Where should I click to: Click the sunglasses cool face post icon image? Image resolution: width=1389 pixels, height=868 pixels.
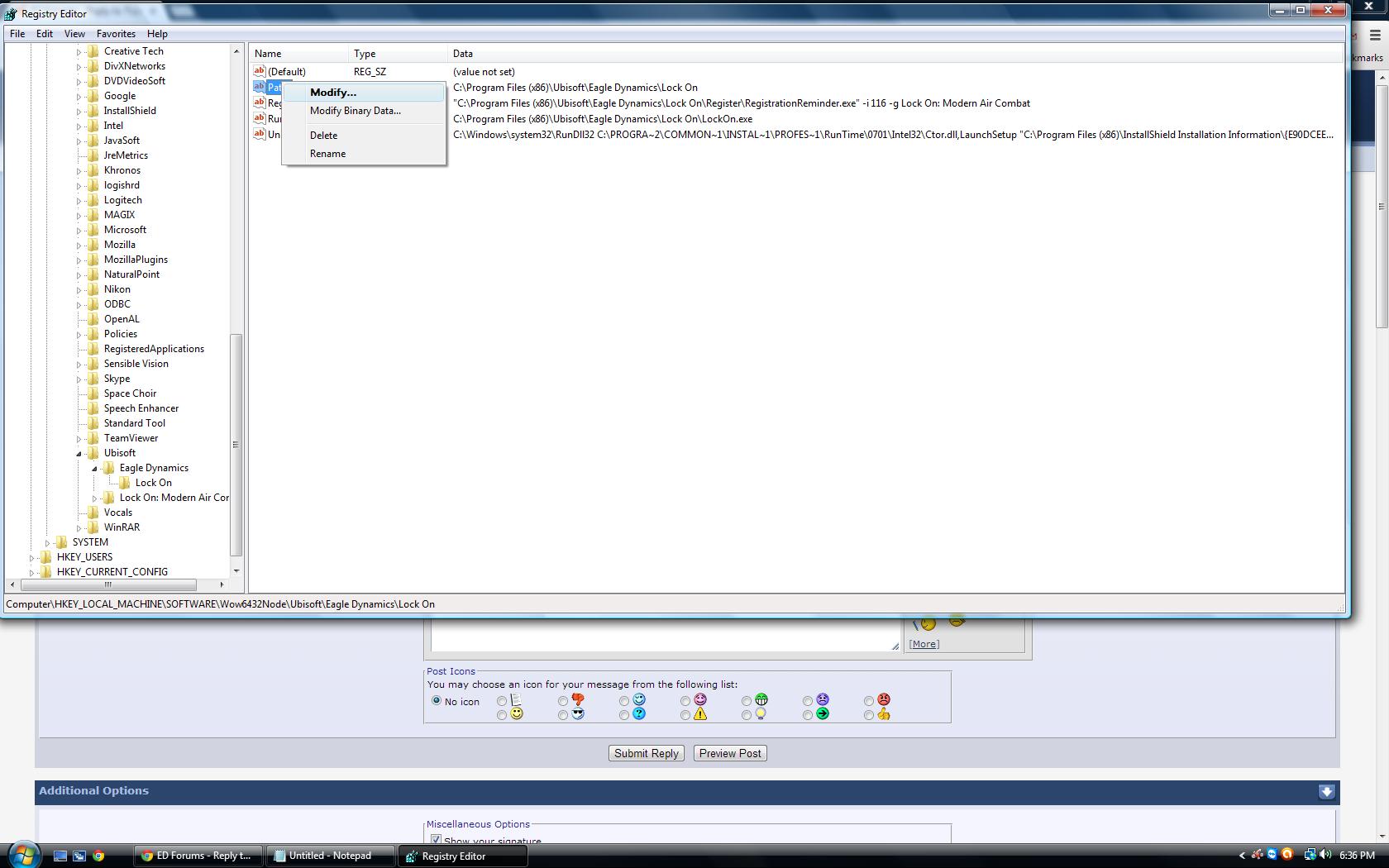(x=578, y=713)
